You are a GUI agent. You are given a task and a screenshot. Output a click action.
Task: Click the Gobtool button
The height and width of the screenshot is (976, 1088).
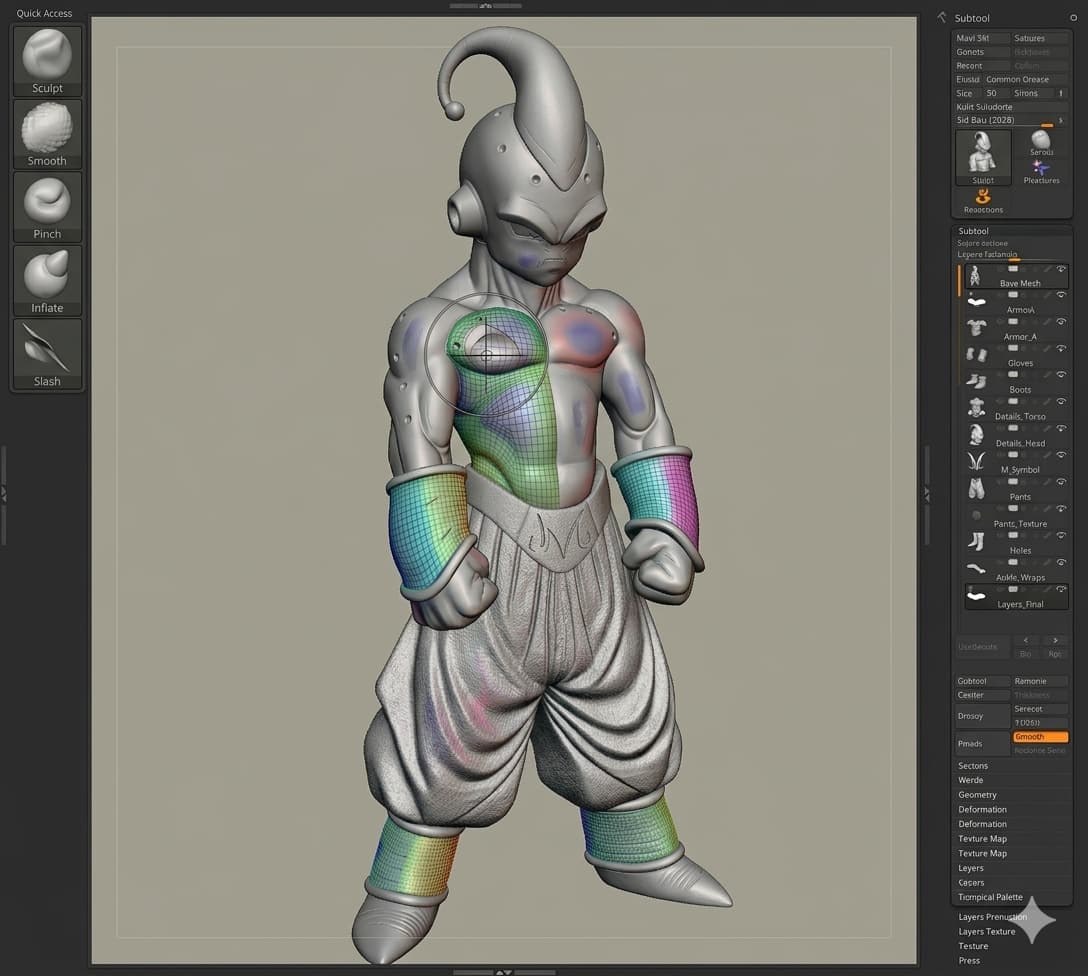coord(982,681)
